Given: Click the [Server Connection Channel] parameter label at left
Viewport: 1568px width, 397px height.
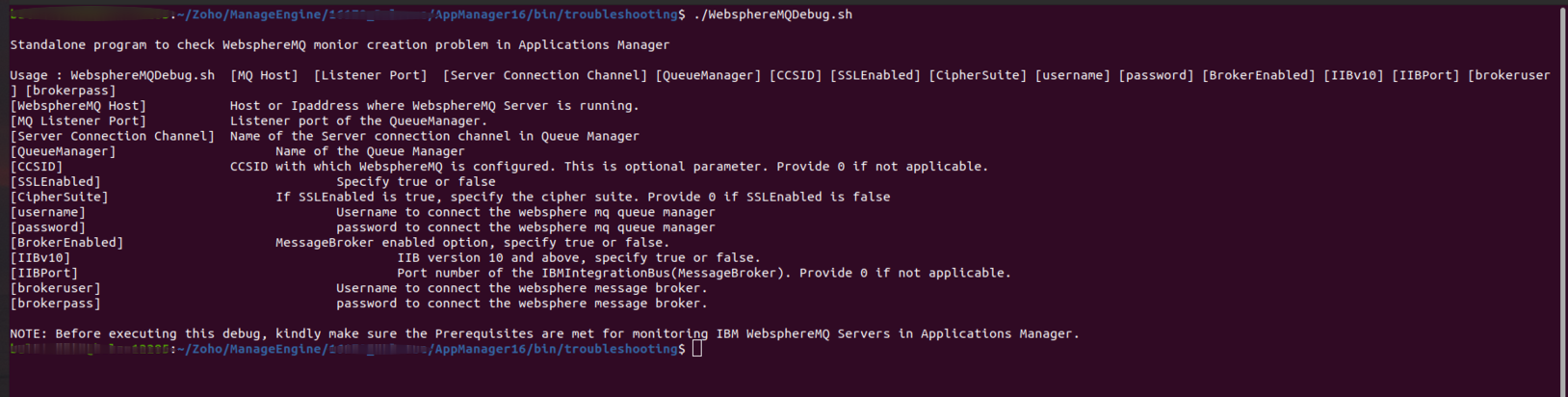Looking at the screenshot, I should click(112, 137).
